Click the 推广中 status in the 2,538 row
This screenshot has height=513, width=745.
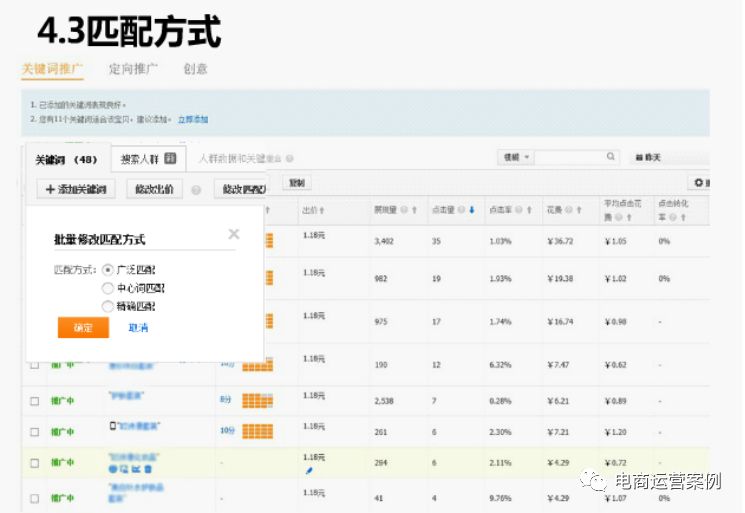pyautogui.click(x=62, y=401)
